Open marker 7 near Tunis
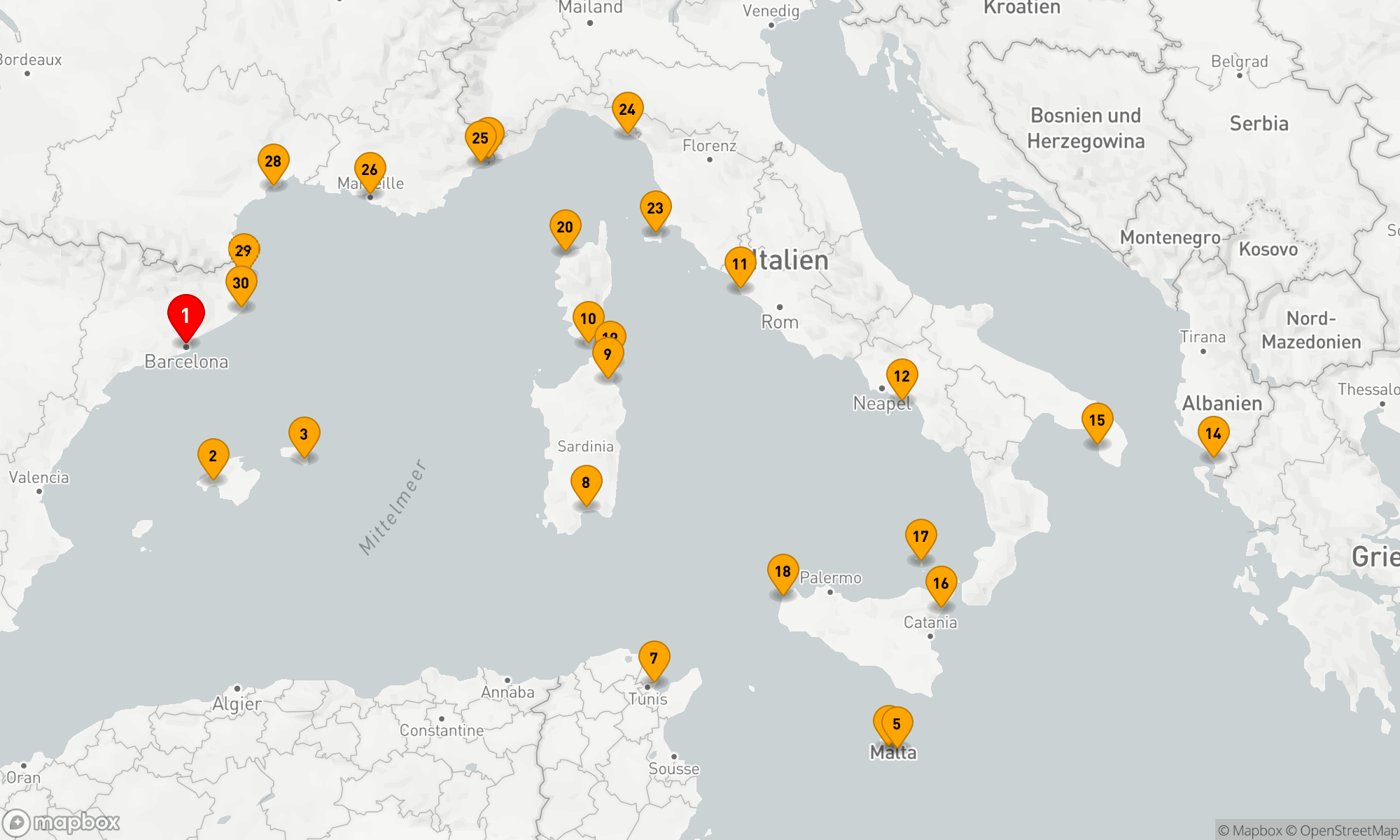This screenshot has width=1400, height=840. 654,657
